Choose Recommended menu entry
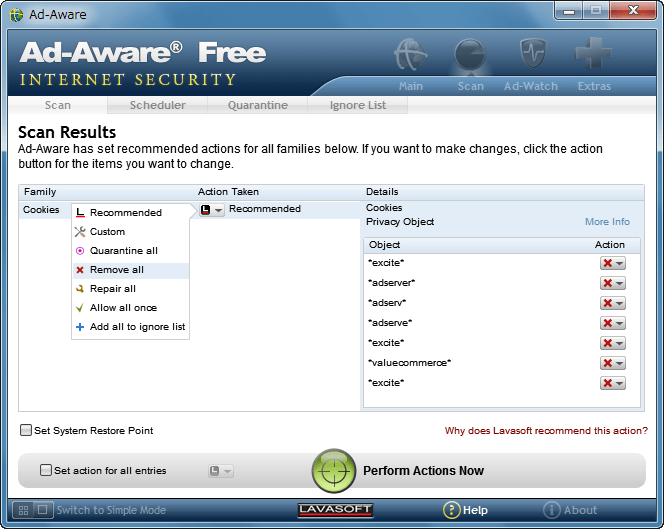 tap(131, 213)
